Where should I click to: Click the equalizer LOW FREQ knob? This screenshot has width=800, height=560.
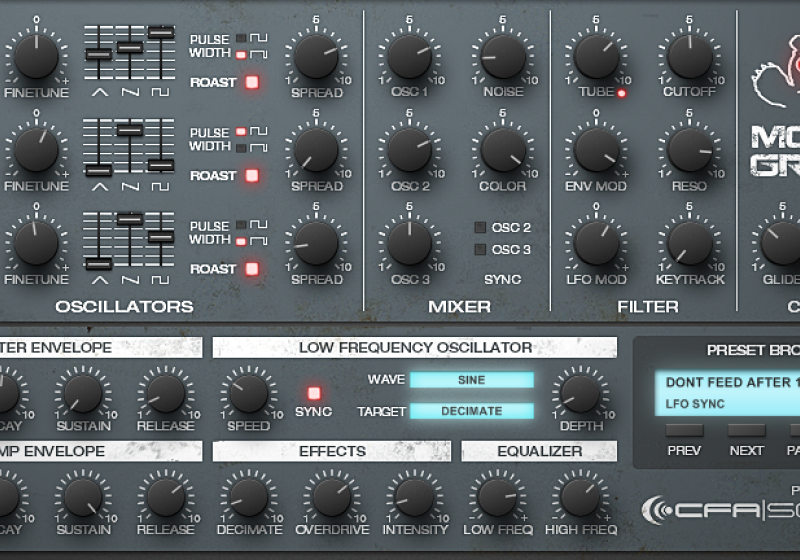497,498
